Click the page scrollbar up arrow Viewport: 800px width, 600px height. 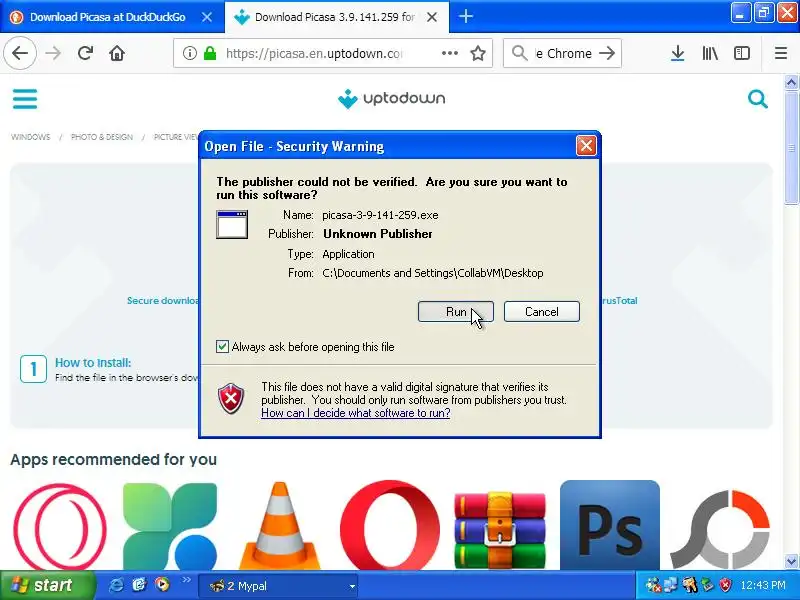click(791, 82)
